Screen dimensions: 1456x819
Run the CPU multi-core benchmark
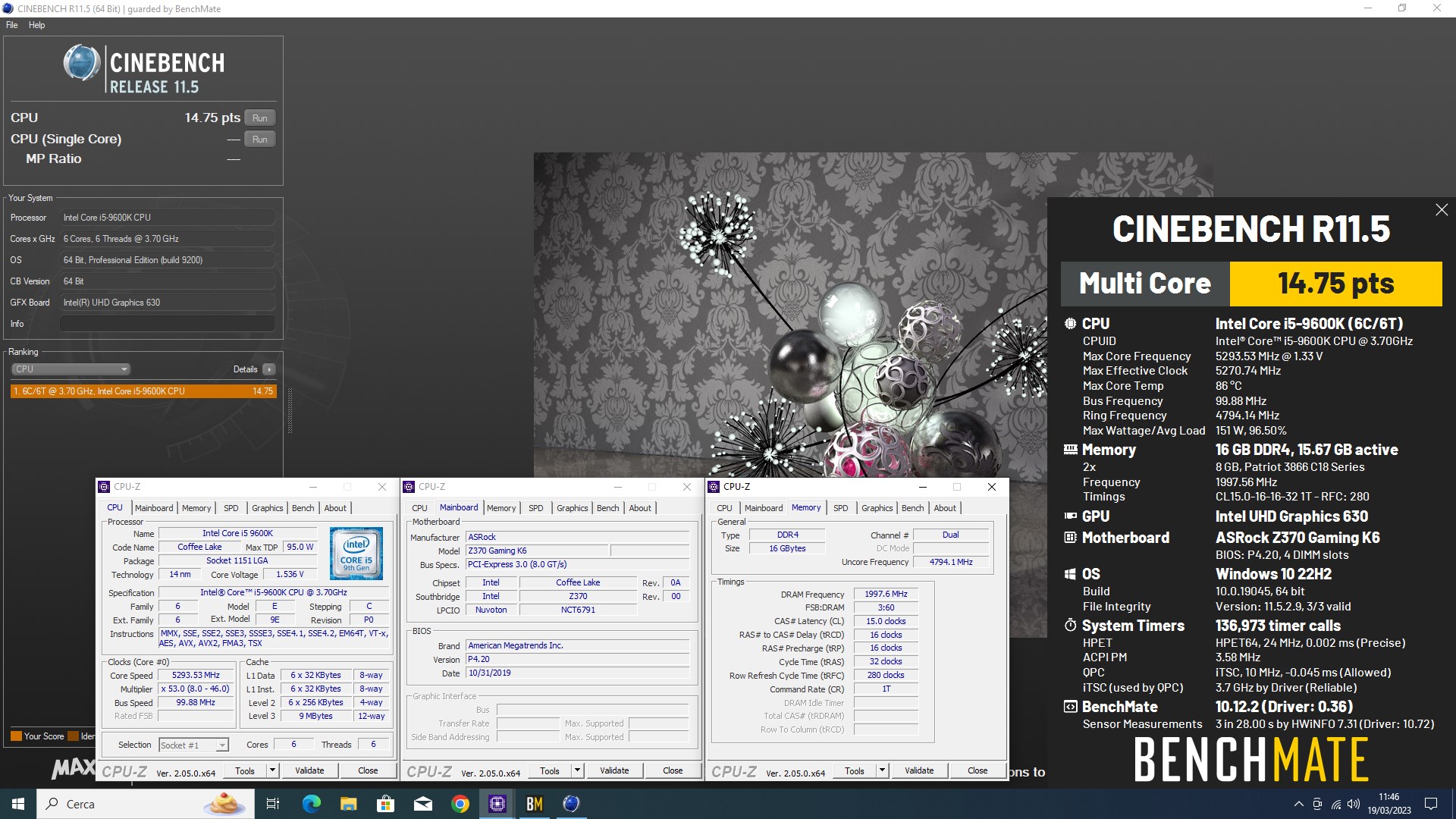(x=260, y=118)
